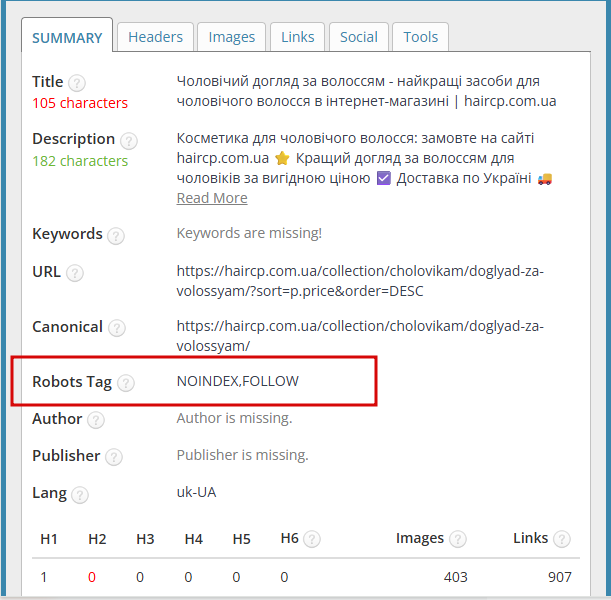The image size is (611, 600).
Task: Click the H6 column header label
Action: [290, 538]
